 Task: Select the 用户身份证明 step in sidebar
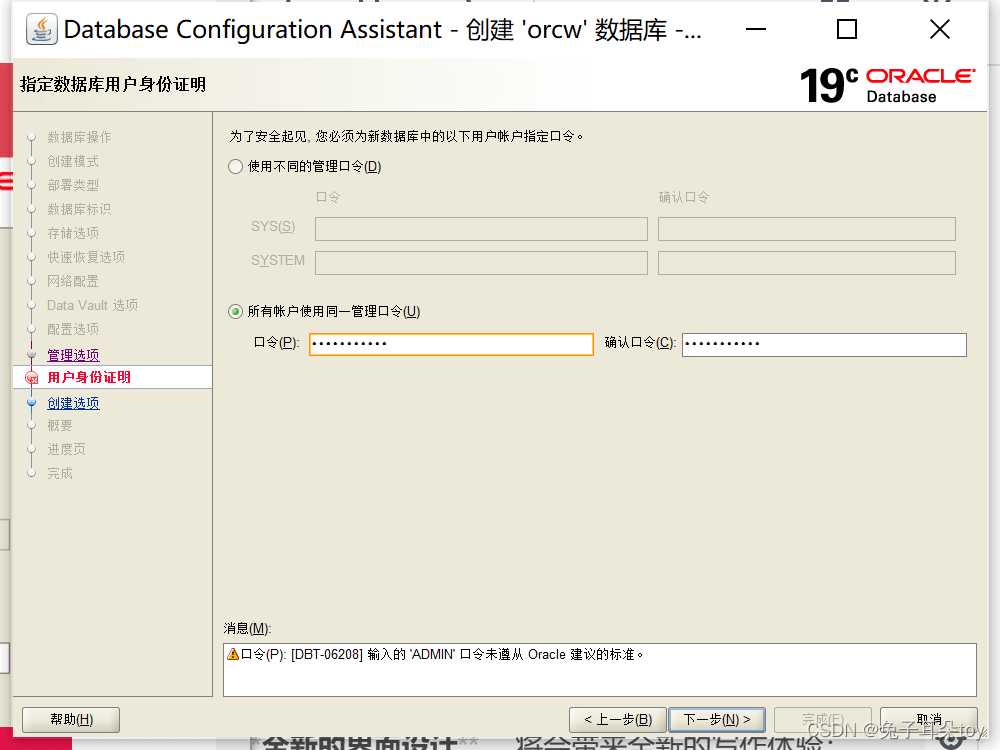[89, 378]
